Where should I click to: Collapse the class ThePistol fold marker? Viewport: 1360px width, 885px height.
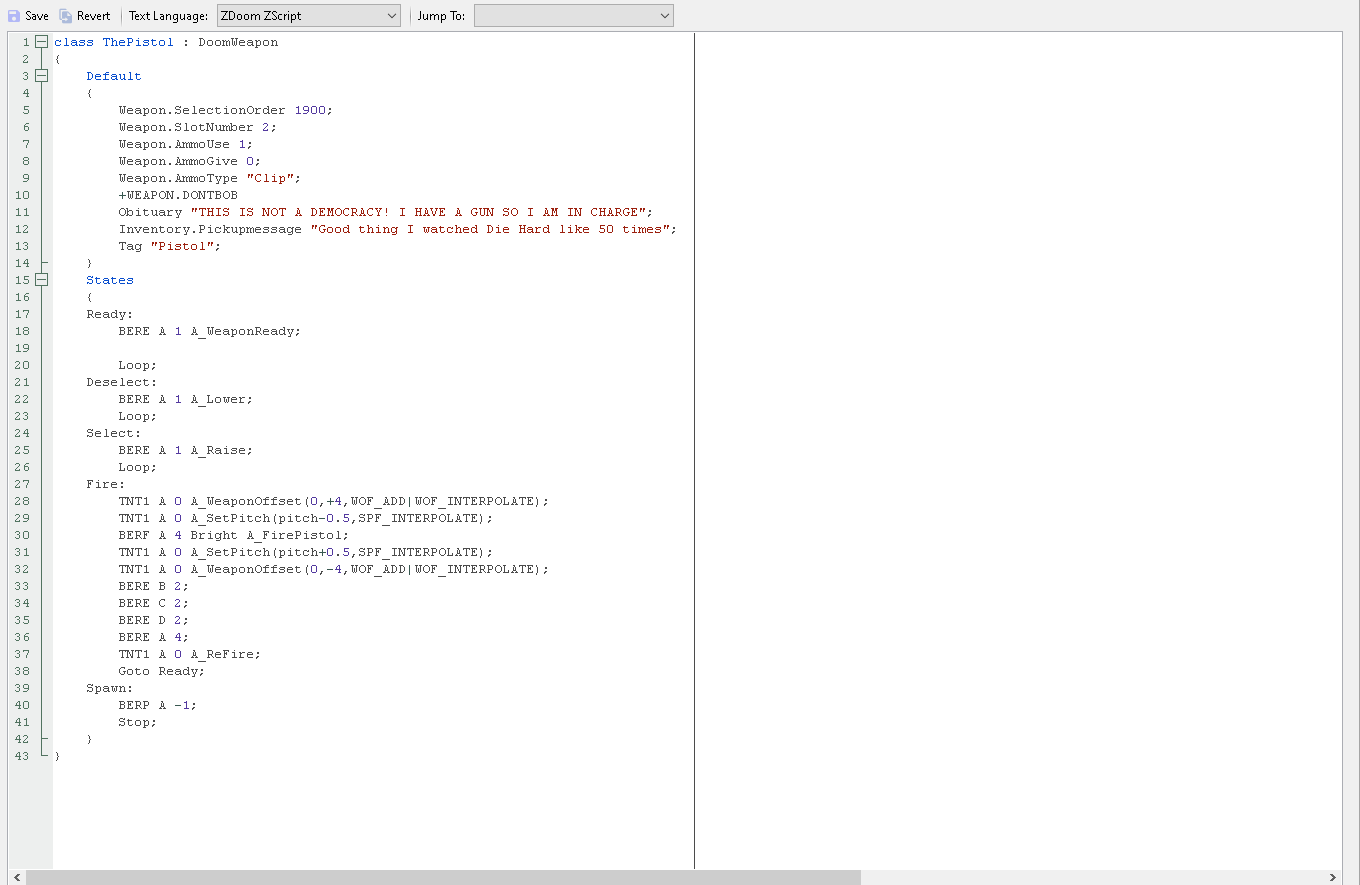[41, 42]
